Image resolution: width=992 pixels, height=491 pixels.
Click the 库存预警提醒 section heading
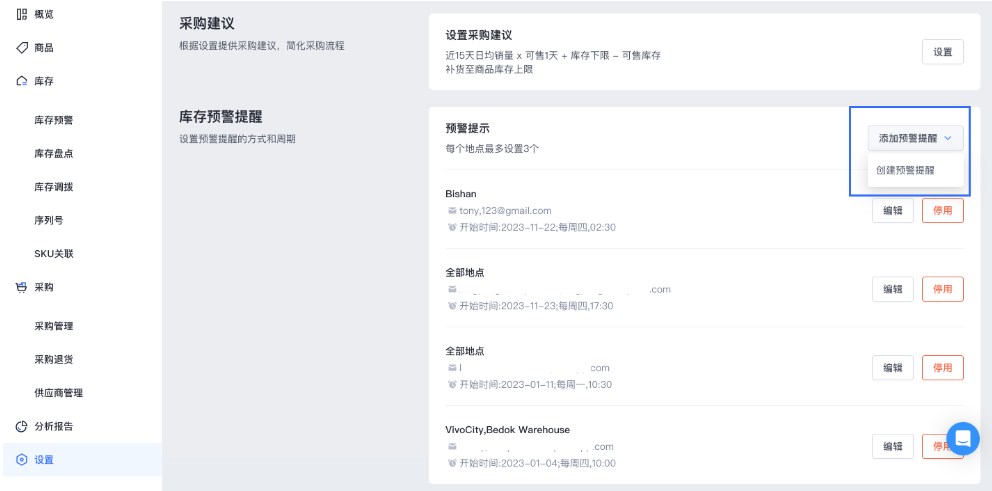pos(221,117)
